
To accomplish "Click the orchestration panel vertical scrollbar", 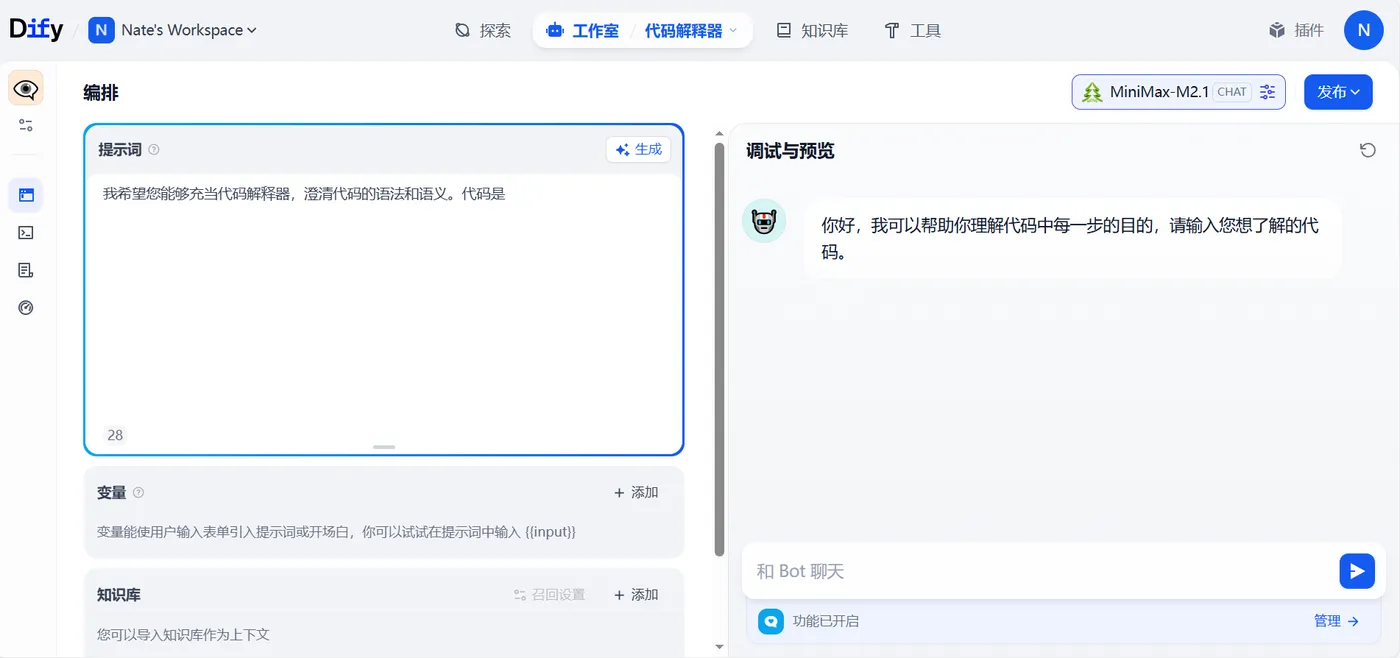I will (x=719, y=349).
